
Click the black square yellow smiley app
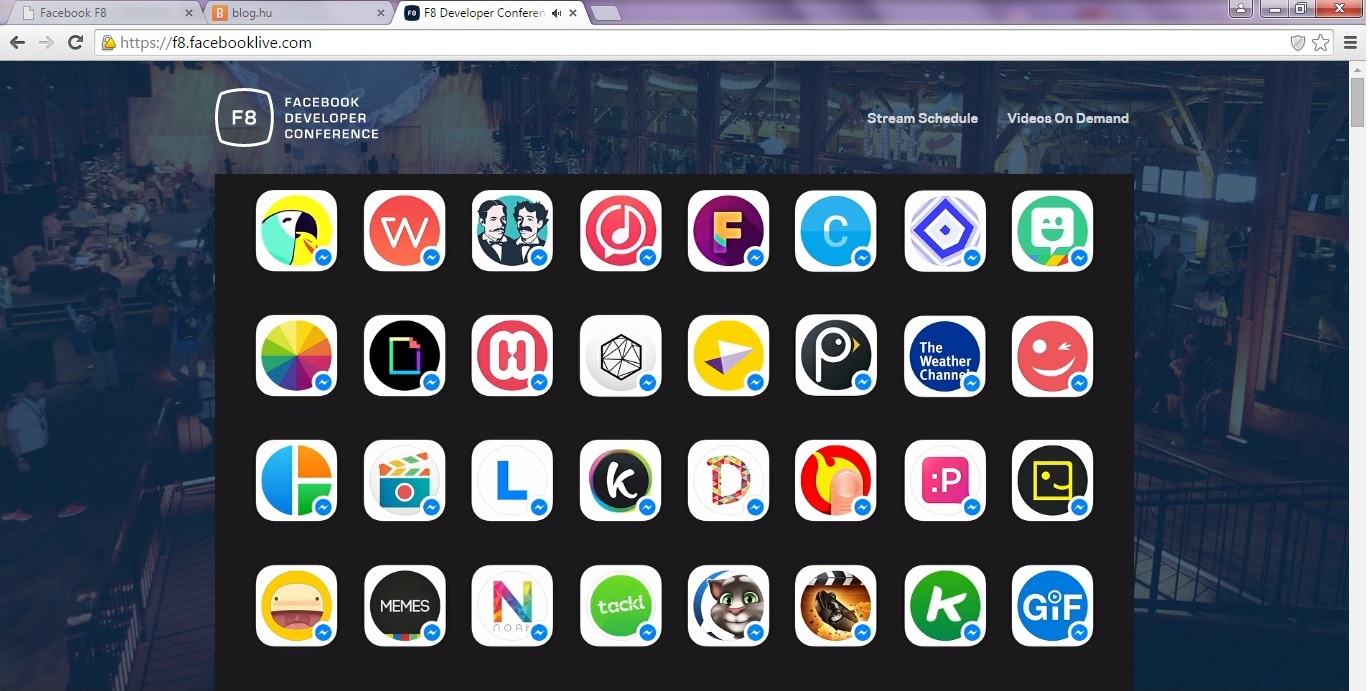1052,481
